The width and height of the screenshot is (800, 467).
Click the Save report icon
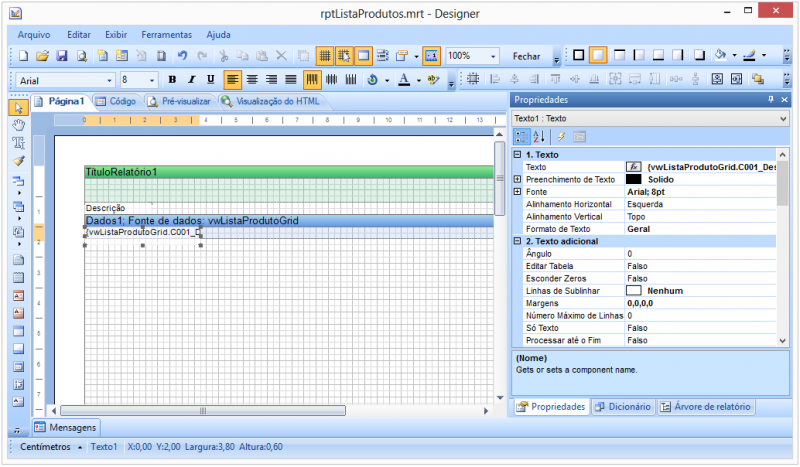(61, 56)
